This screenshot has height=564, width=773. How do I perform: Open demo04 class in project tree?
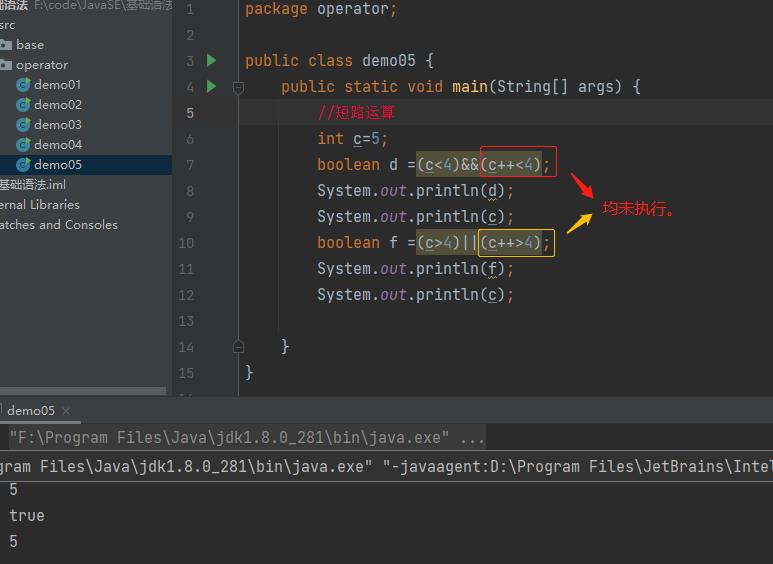click(x=58, y=144)
